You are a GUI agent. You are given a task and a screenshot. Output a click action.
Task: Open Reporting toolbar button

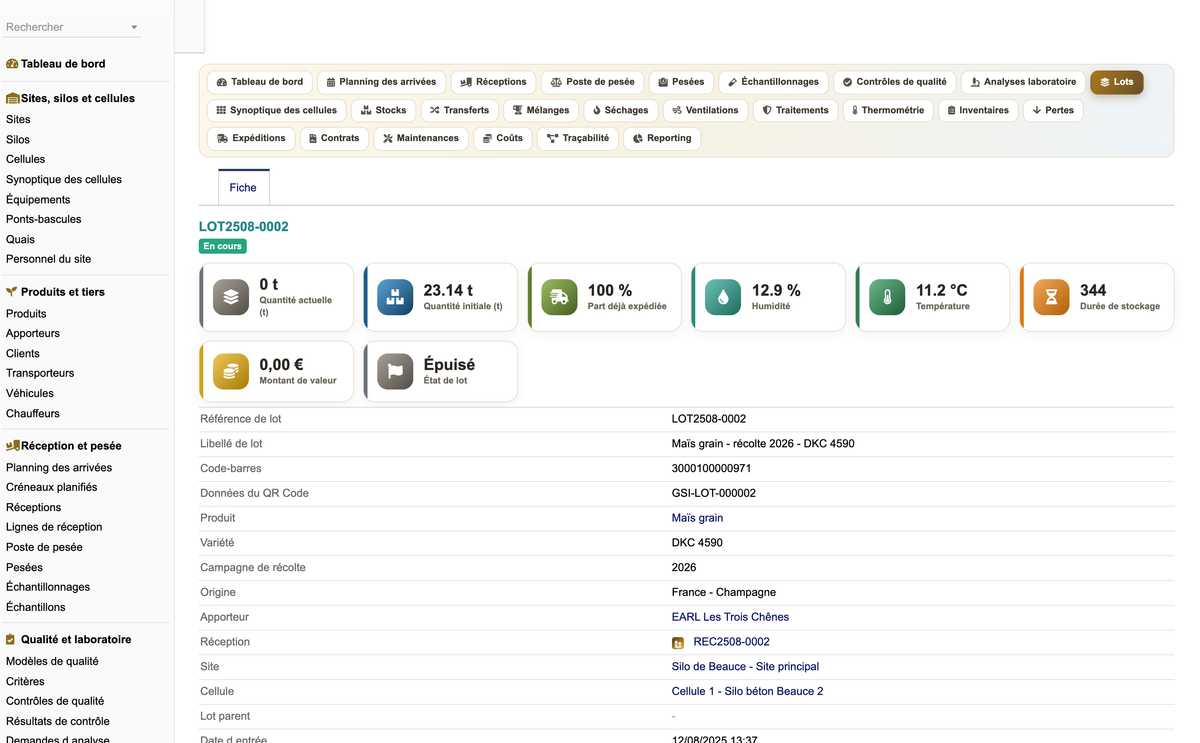click(662, 138)
